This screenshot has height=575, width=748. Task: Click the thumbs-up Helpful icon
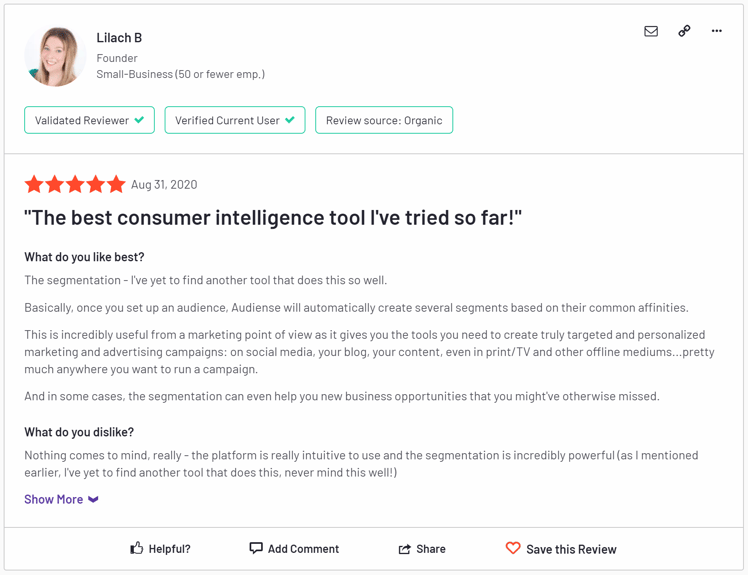click(x=136, y=548)
